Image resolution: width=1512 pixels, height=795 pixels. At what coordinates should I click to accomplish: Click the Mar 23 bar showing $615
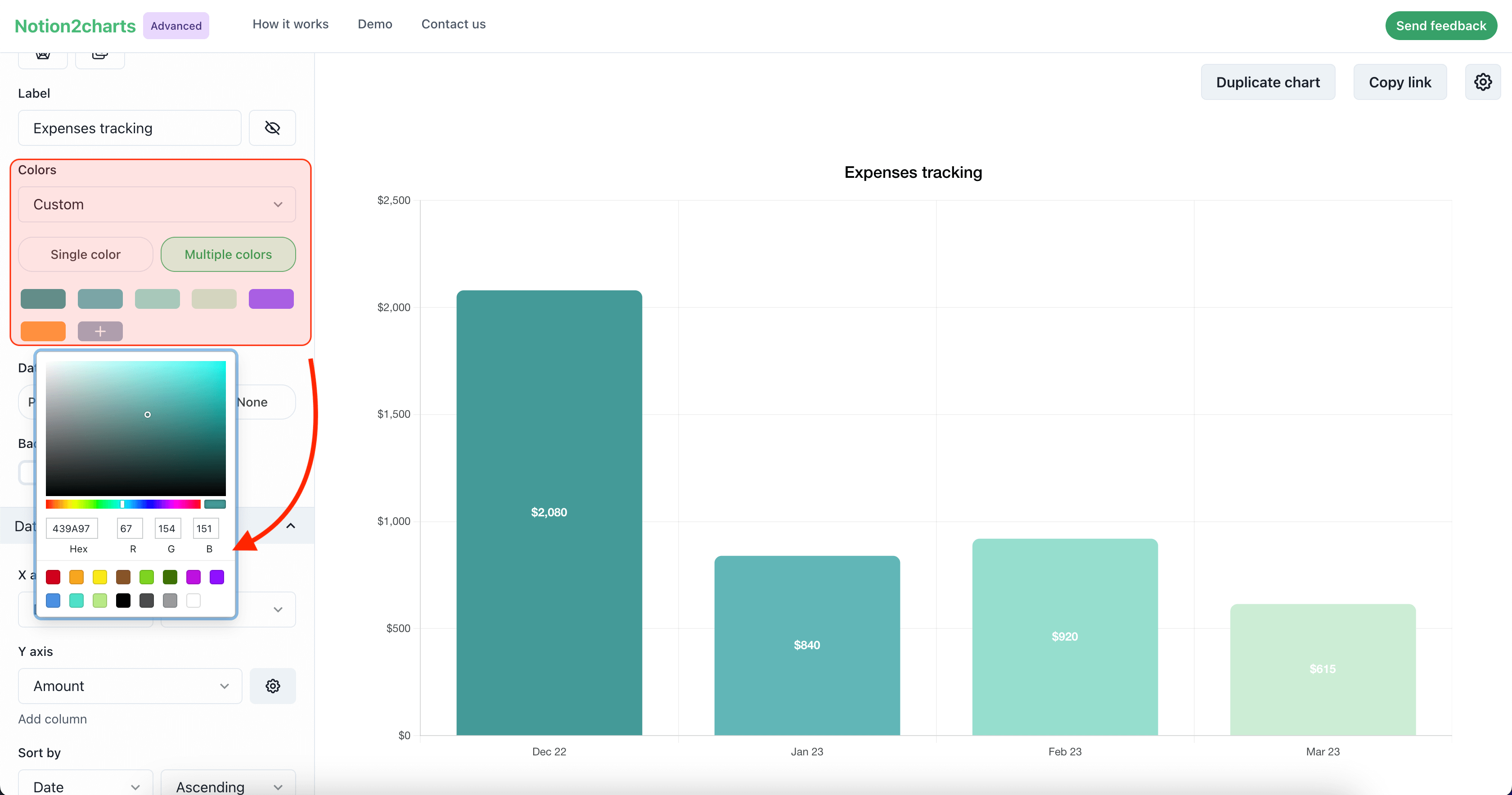1323,669
